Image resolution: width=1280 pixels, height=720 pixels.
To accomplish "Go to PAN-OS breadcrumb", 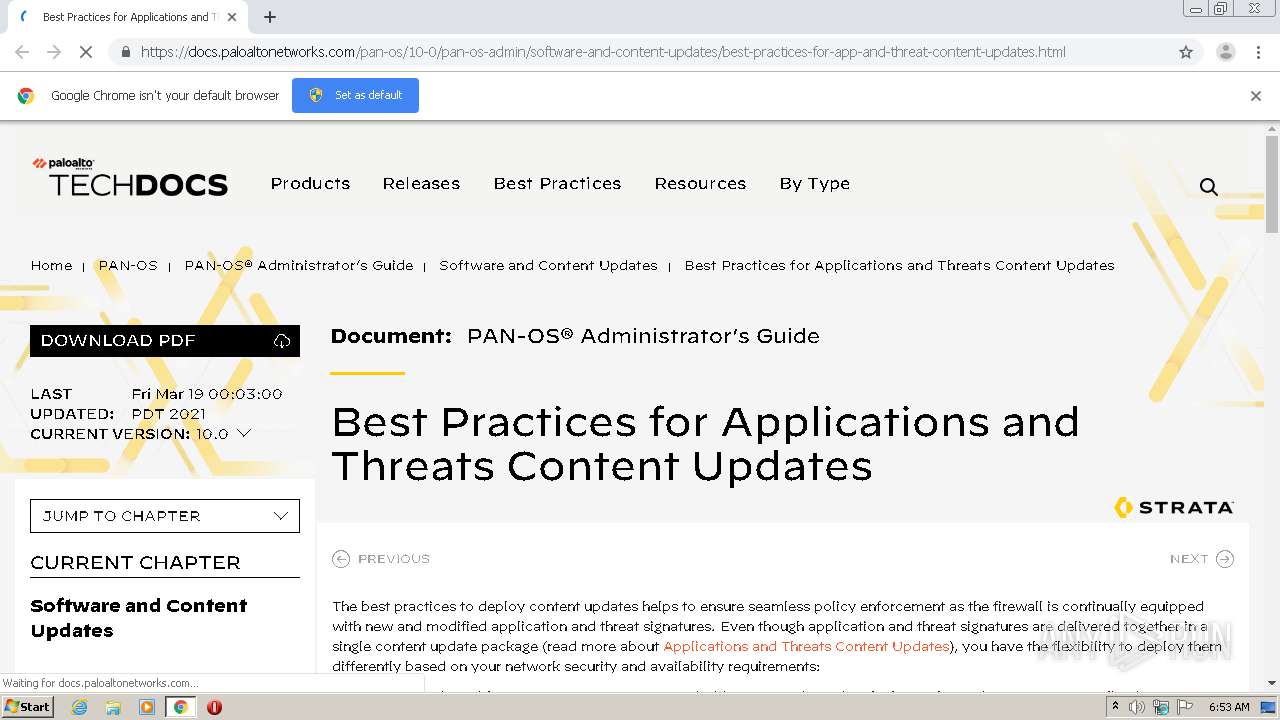I will [x=128, y=265].
